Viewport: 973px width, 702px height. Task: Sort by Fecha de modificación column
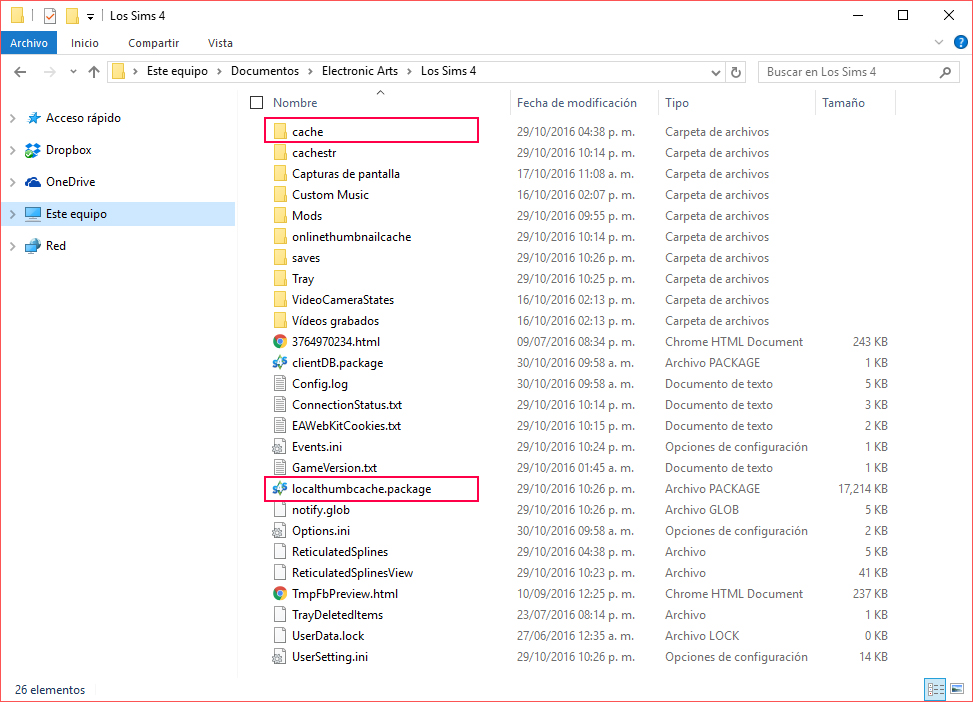(x=576, y=102)
